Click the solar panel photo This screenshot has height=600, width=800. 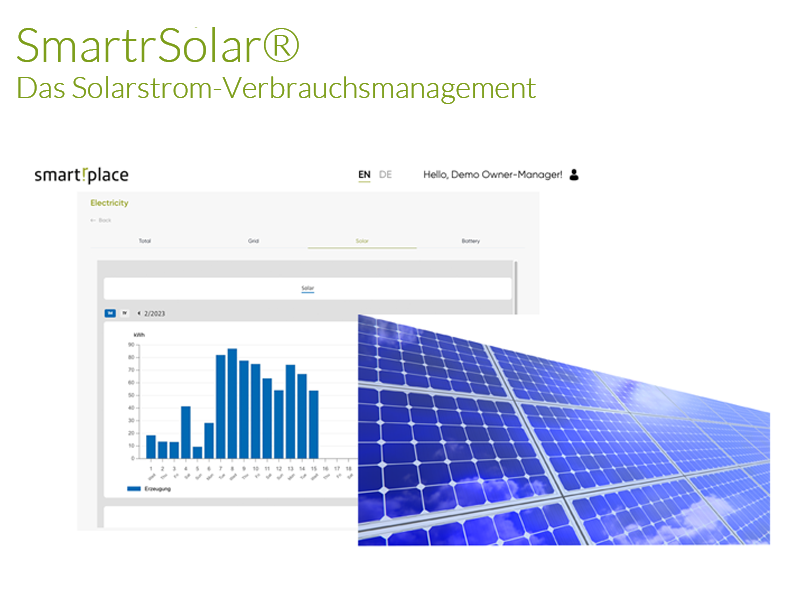tap(564, 430)
